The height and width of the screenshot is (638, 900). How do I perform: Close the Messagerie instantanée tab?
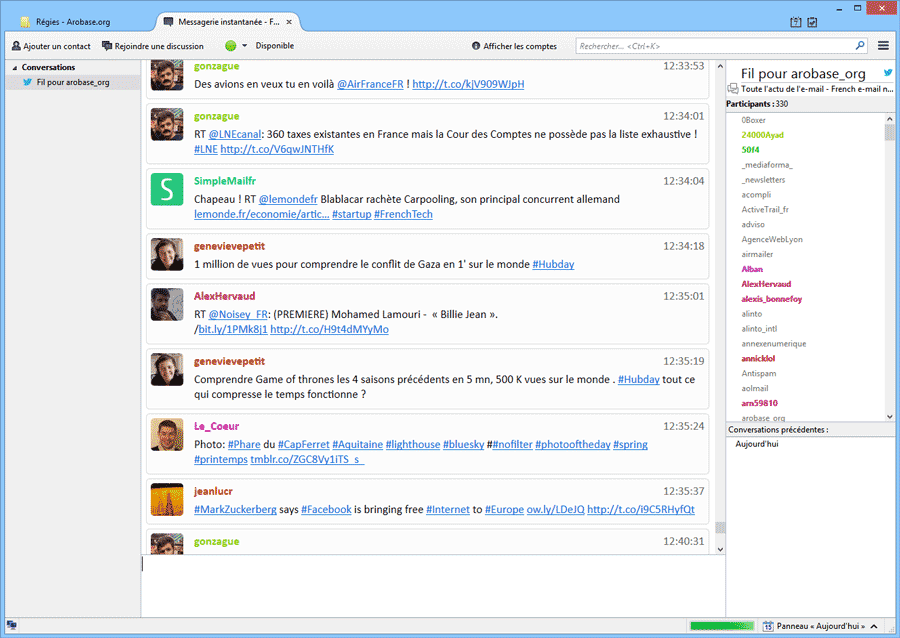289,22
